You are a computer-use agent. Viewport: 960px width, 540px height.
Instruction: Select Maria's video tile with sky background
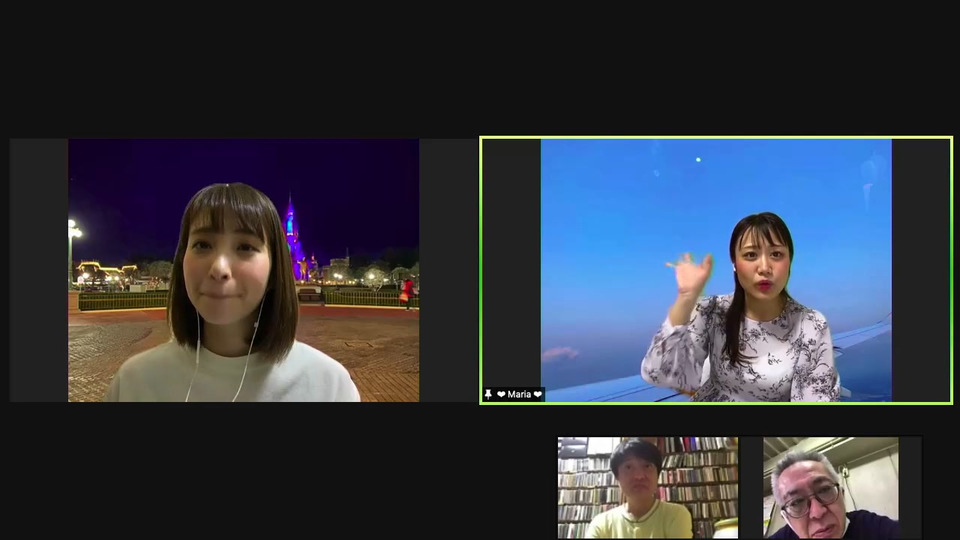716,270
